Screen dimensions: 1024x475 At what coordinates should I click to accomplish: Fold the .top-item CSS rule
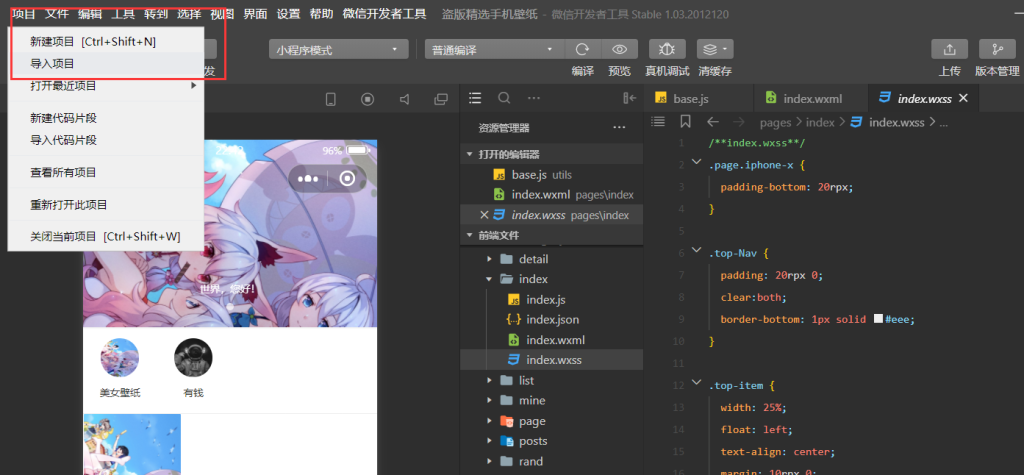click(x=696, y=383)
